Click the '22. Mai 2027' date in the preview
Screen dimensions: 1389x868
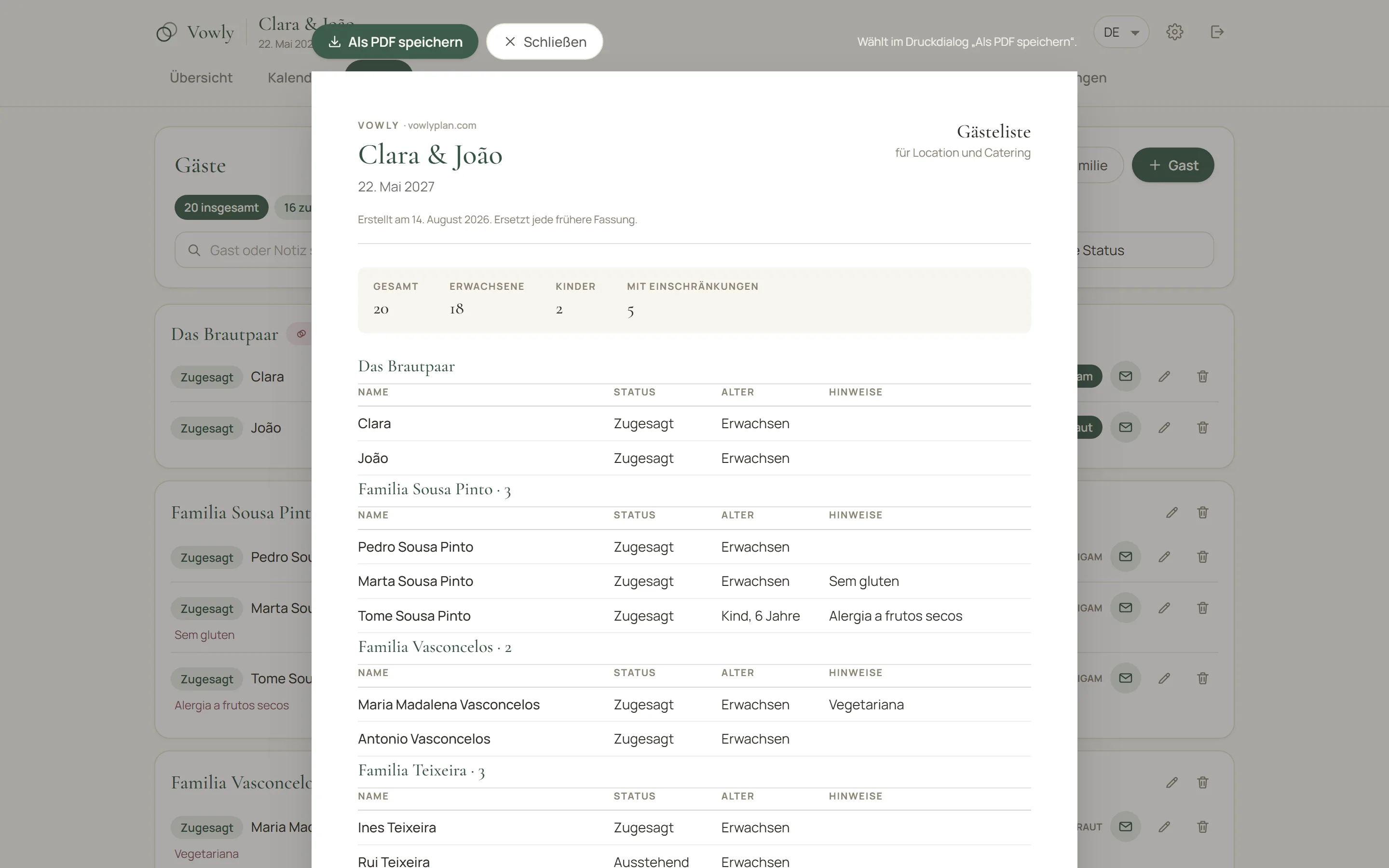(x=396, y=187)
